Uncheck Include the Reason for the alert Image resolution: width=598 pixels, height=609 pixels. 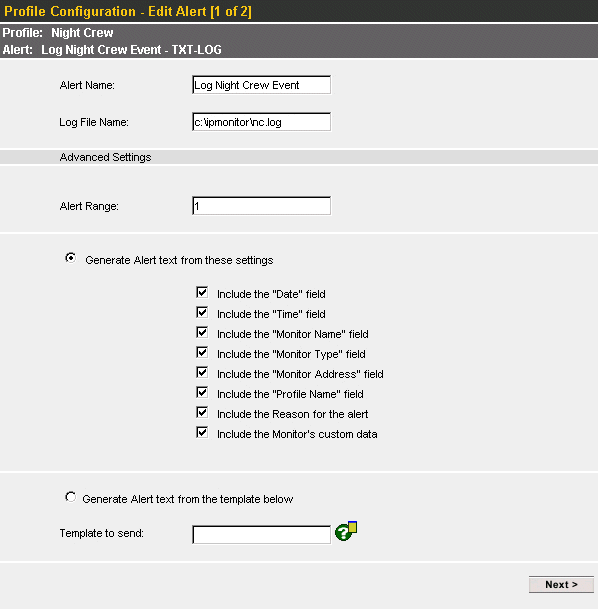[202, 412]
